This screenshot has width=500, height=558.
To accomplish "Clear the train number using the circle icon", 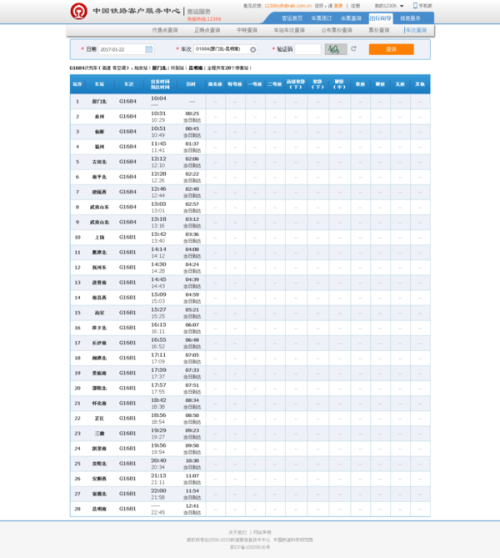I will 253,49.
